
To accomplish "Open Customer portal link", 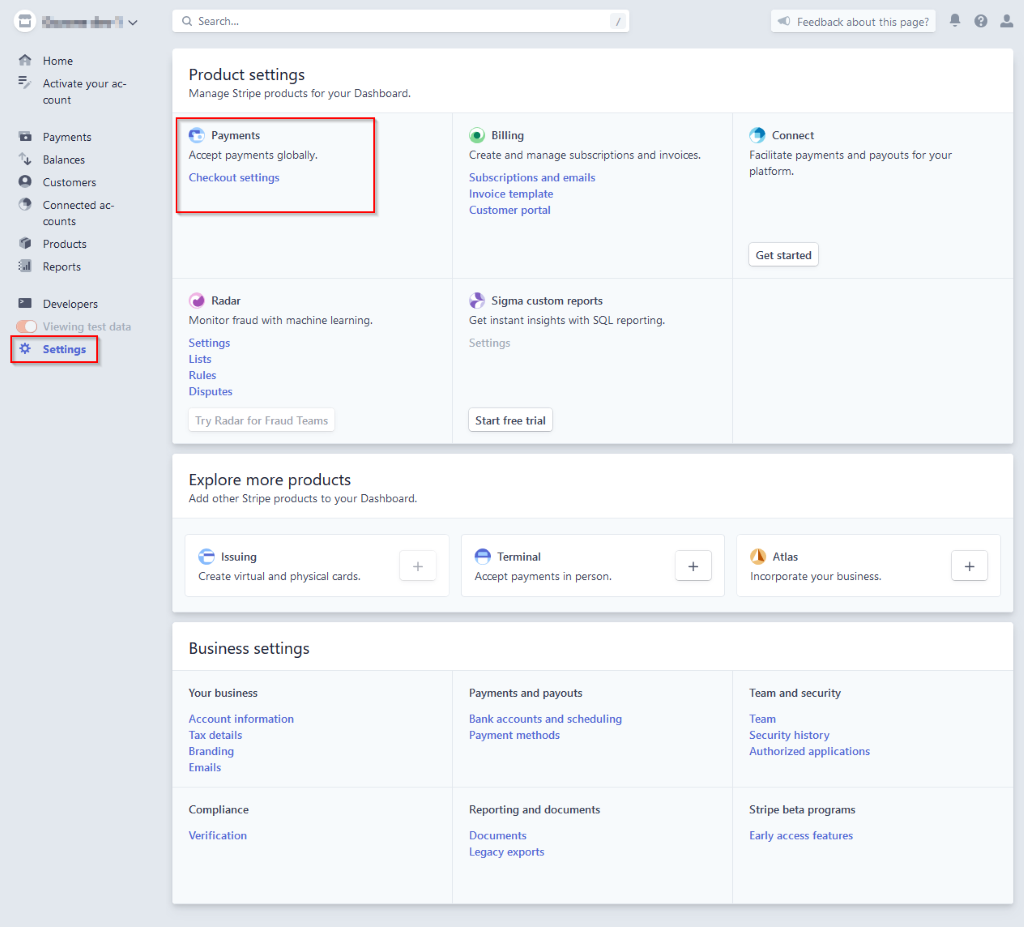I will click(509, 210).
